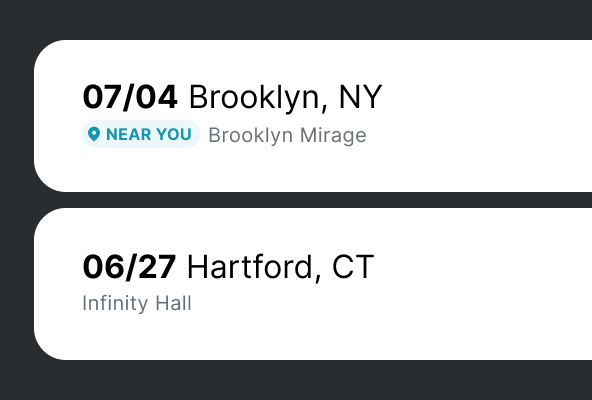Click the word YOU in the teal badge
The width and height of the screenshot is (592, 400).
174,134
